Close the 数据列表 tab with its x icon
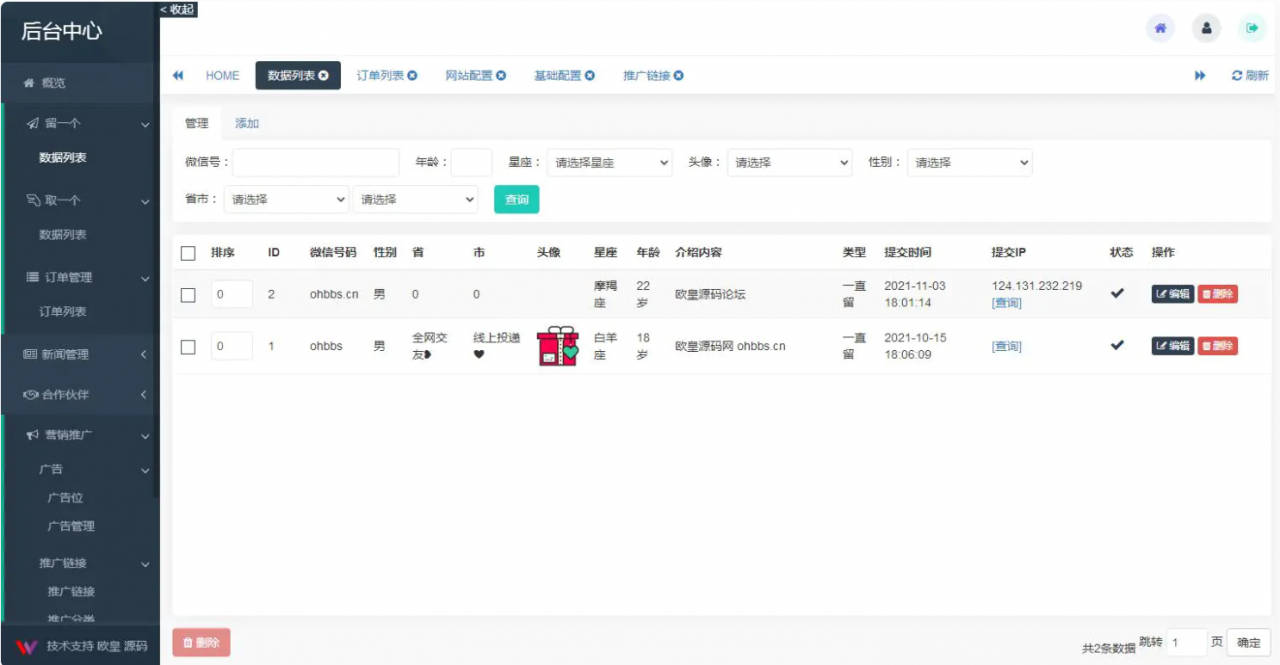The width and height of the screenshot is (1280, 665). tap(324, 76)
